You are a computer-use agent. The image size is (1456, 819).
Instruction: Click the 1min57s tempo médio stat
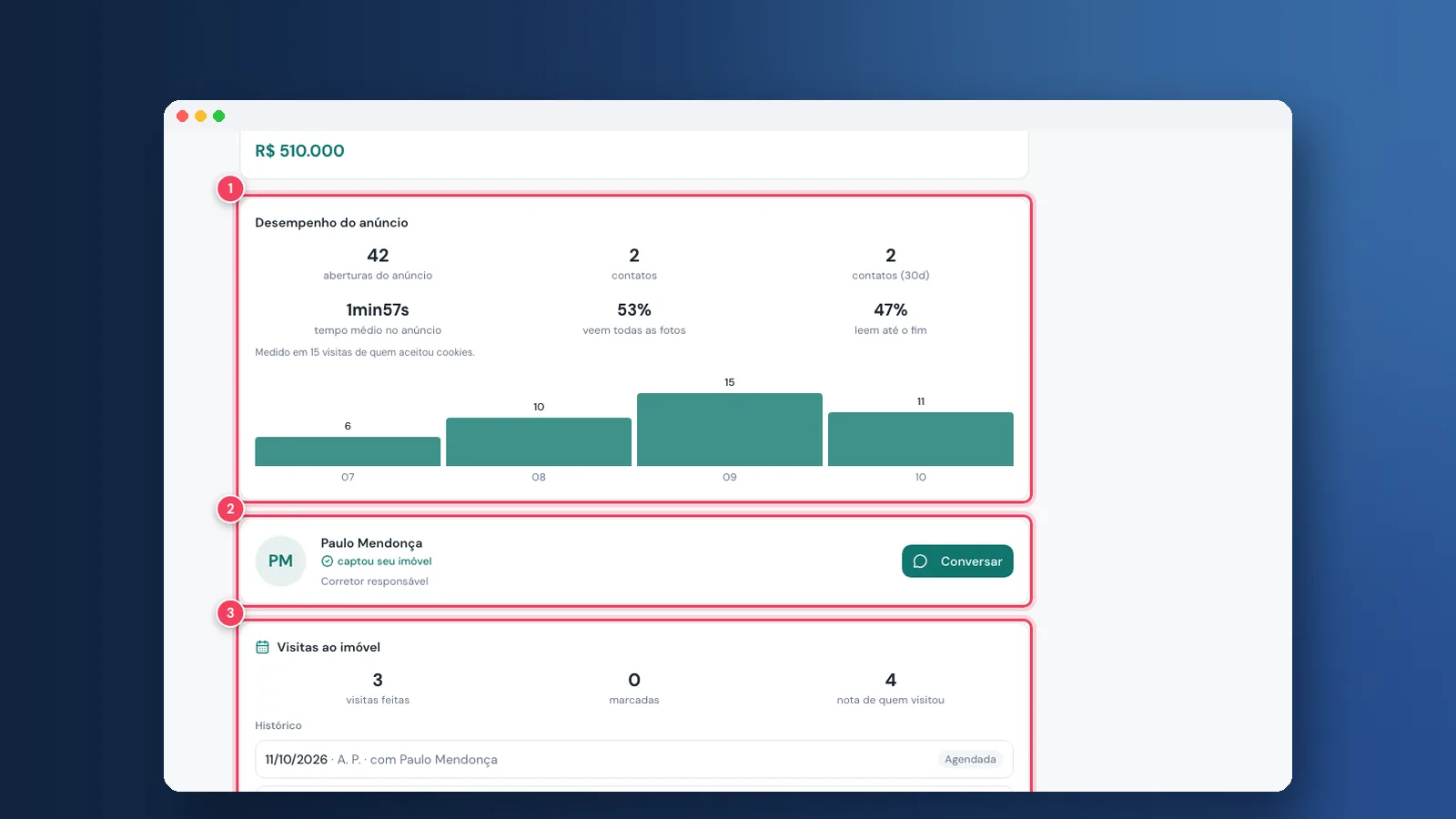(x=378, y=318)
